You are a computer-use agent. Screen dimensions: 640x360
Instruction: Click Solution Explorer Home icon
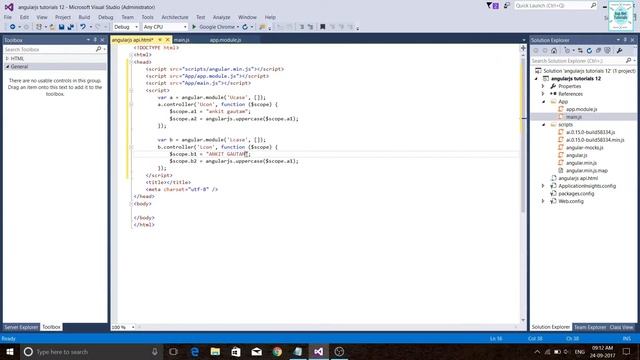[x=554, y=51]
